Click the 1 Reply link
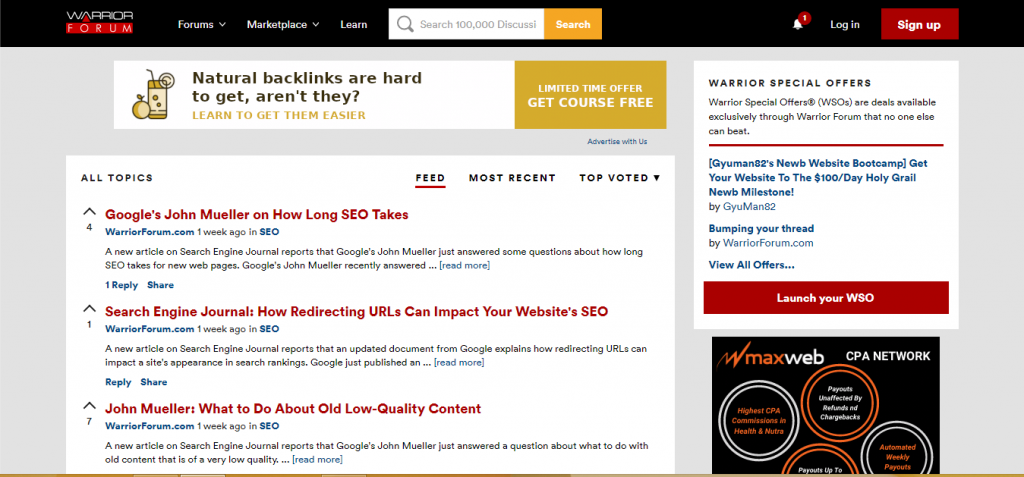Screen dimensions: 1024x477 [x=121, y=285]
